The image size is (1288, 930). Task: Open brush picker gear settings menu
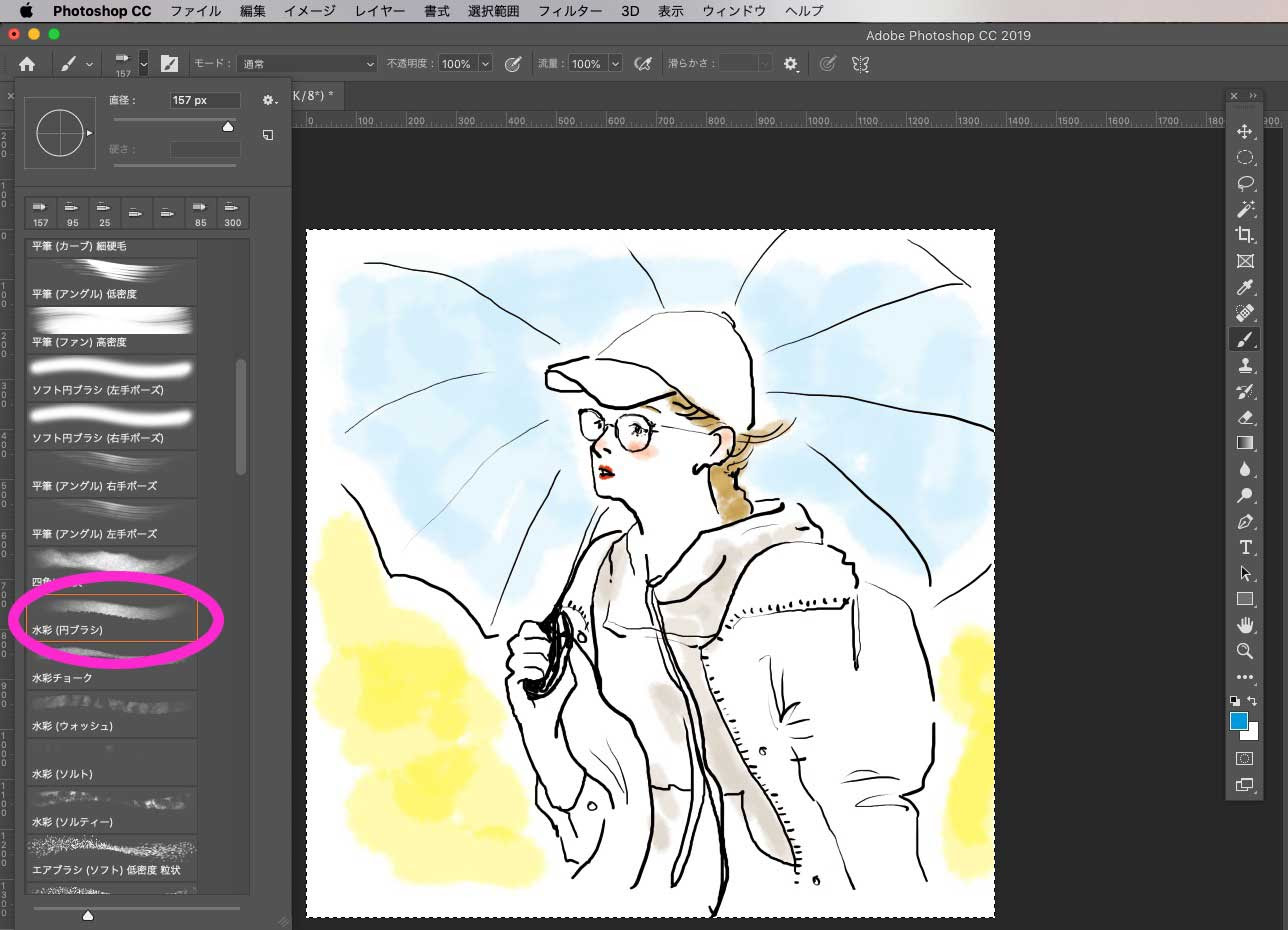(268, 100)
